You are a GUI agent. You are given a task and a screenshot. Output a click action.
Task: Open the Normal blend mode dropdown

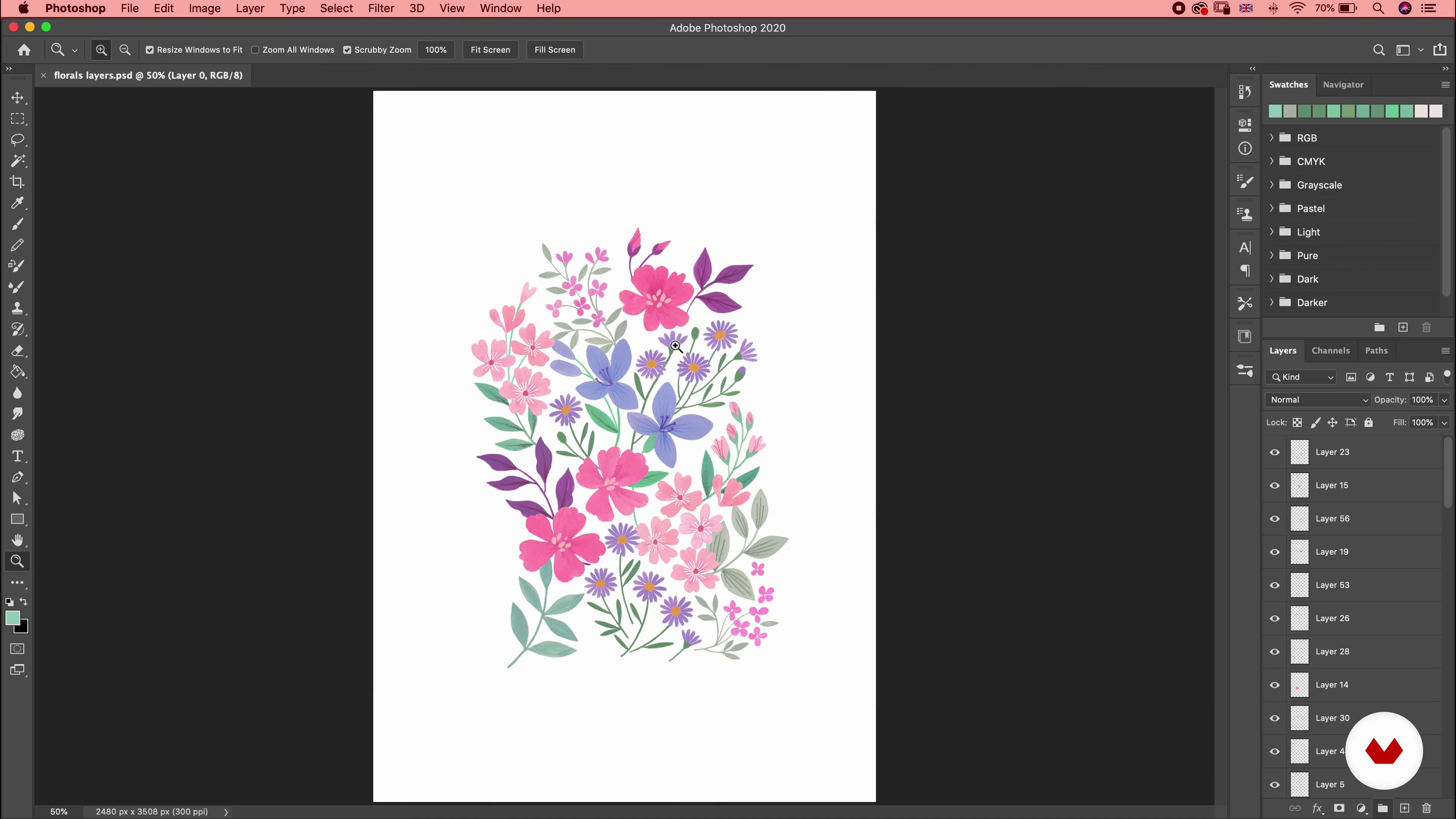point(1318,400)
